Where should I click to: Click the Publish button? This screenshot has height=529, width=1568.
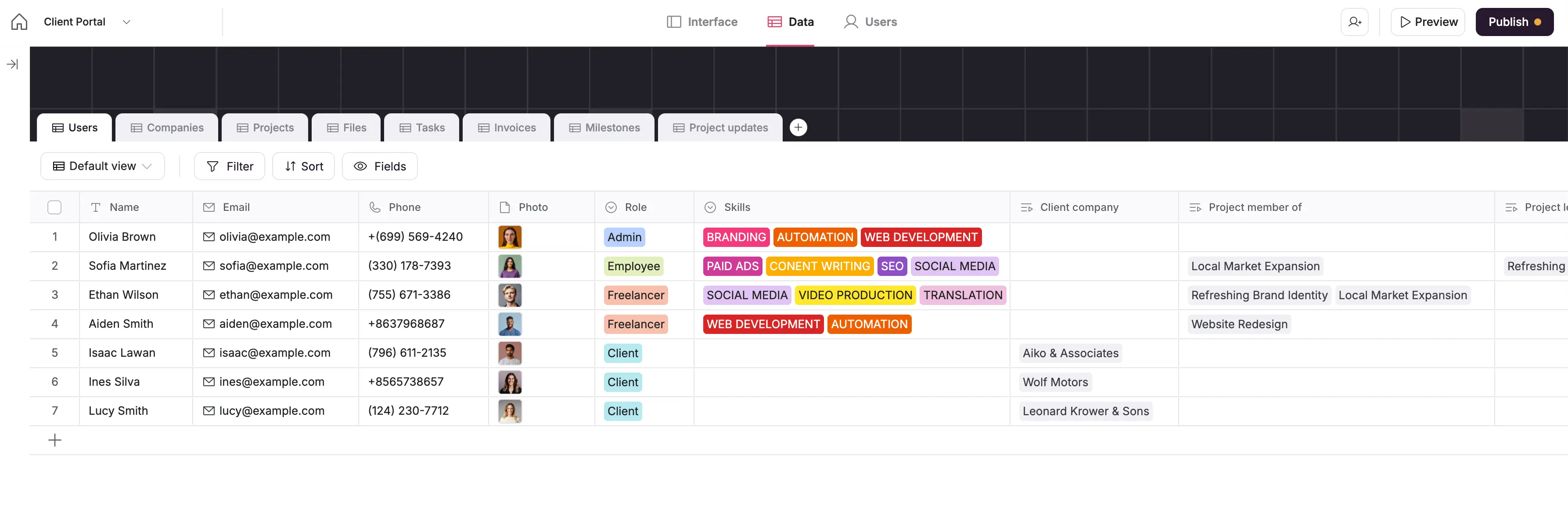tap(1514, 22)
